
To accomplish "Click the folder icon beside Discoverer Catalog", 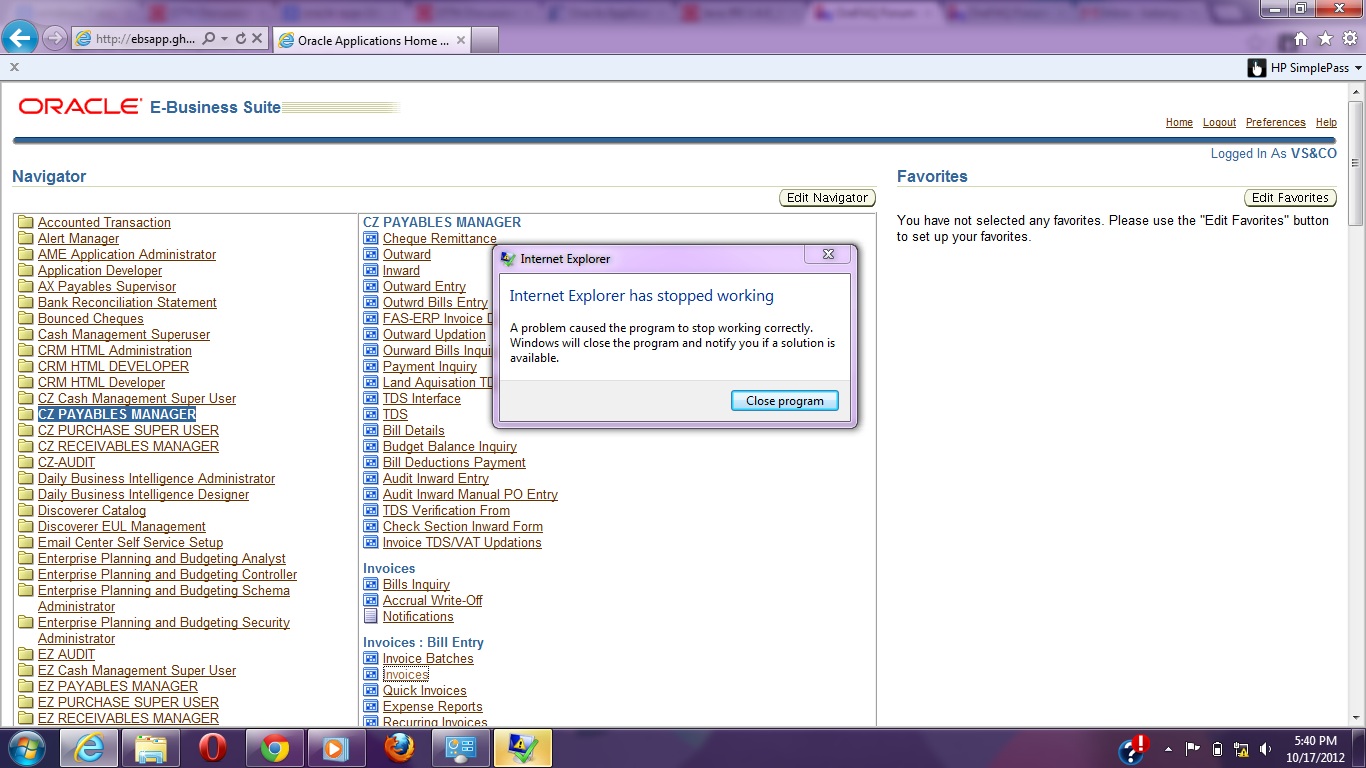I will (x=26, y=511).
